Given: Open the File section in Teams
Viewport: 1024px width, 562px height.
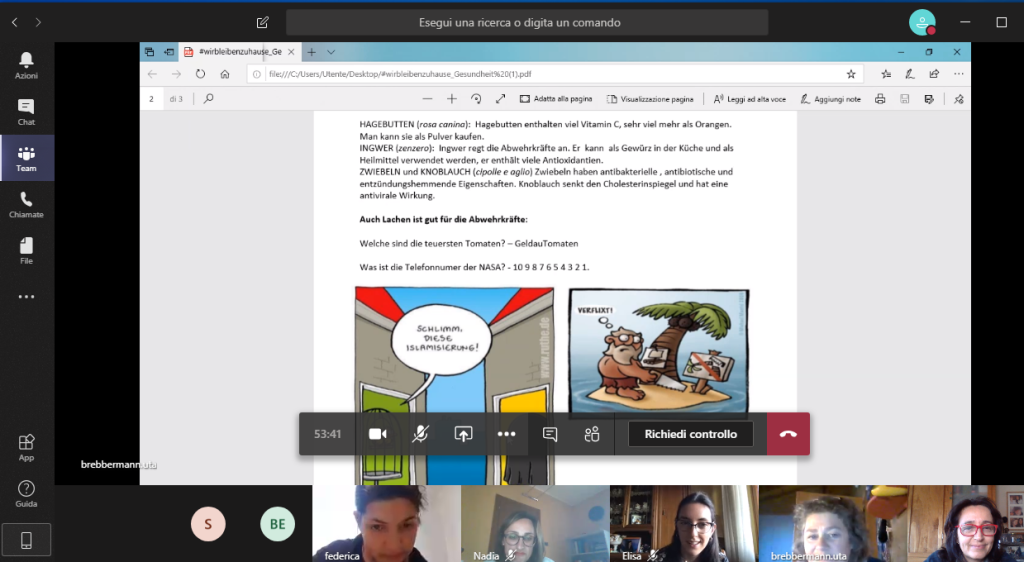Looking at the screenshot, I should tap(26, 251).
